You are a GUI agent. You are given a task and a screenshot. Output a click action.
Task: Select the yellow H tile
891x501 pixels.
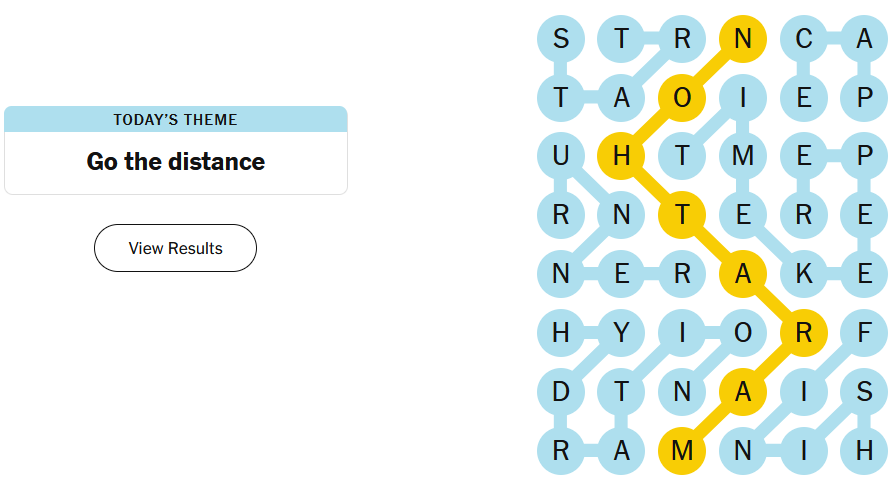tap(622, 156)
